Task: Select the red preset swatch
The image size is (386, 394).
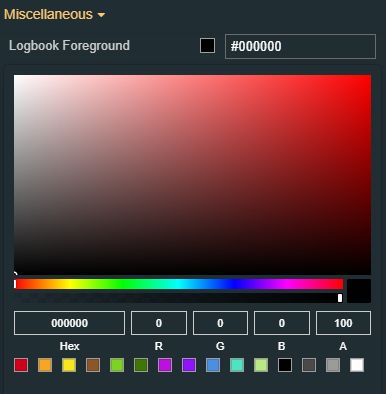Action: point(21,365)
